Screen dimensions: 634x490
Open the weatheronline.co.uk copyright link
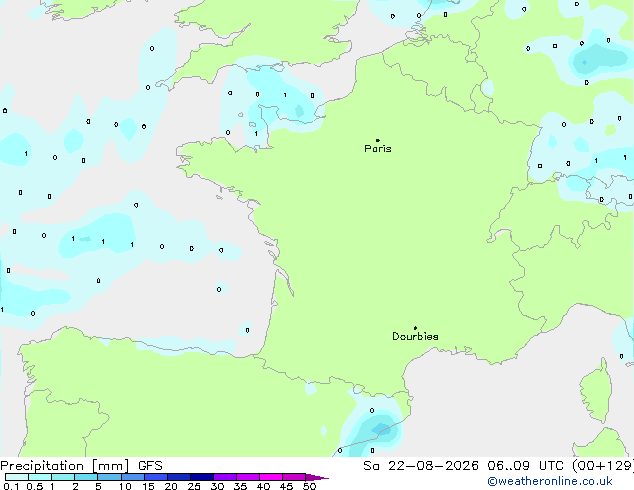(x=550, y=481)
